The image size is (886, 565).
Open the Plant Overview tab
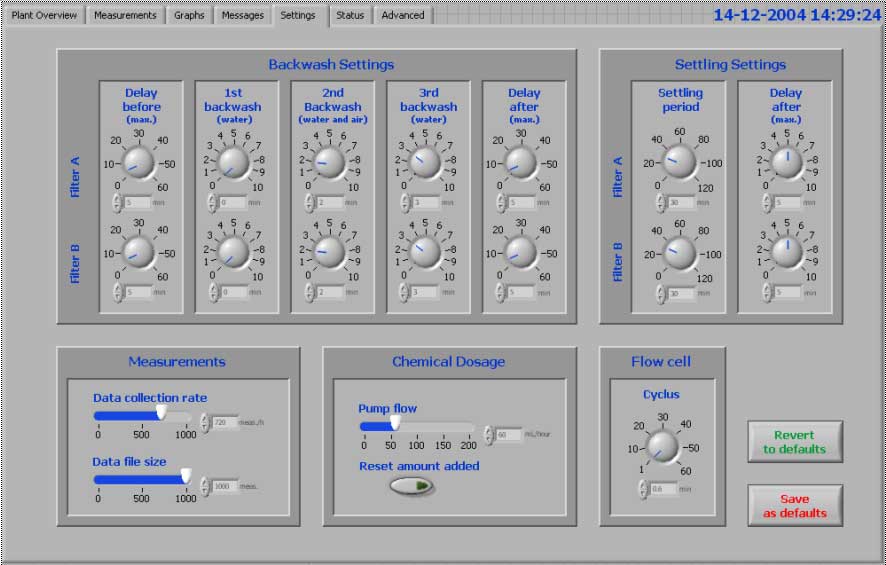pos(44,15)
